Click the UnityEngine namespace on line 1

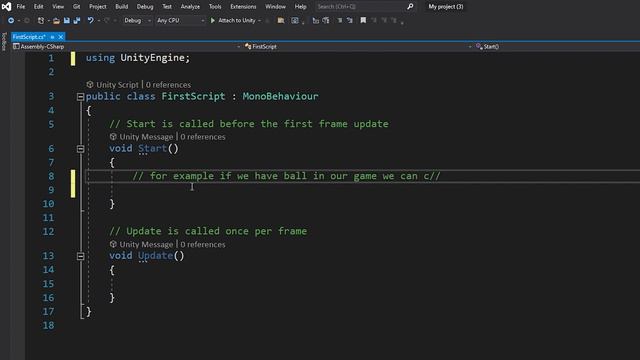click(x=152, y=58)
